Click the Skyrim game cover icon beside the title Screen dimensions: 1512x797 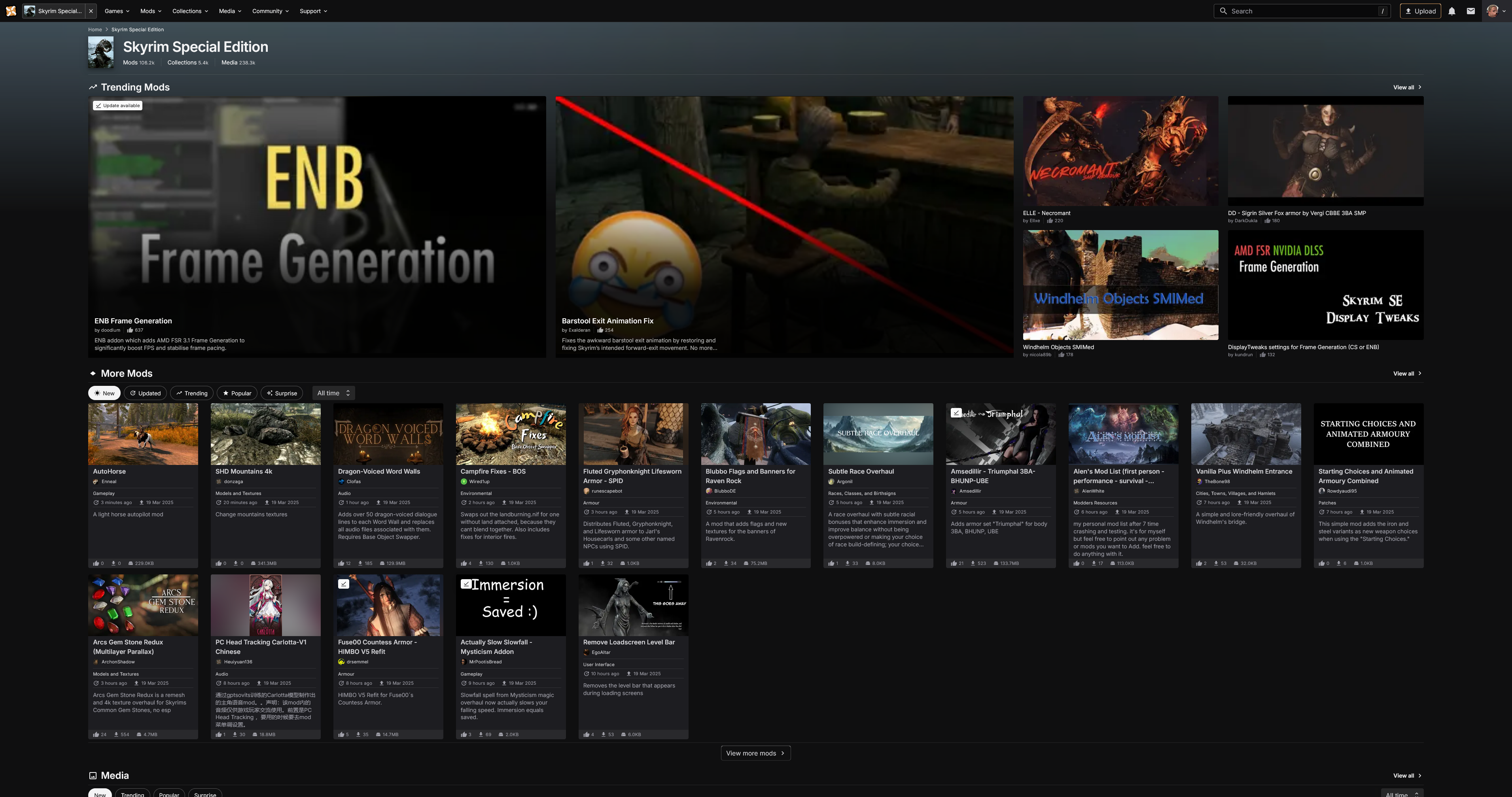pyautogui.click(x=100, y=52)
